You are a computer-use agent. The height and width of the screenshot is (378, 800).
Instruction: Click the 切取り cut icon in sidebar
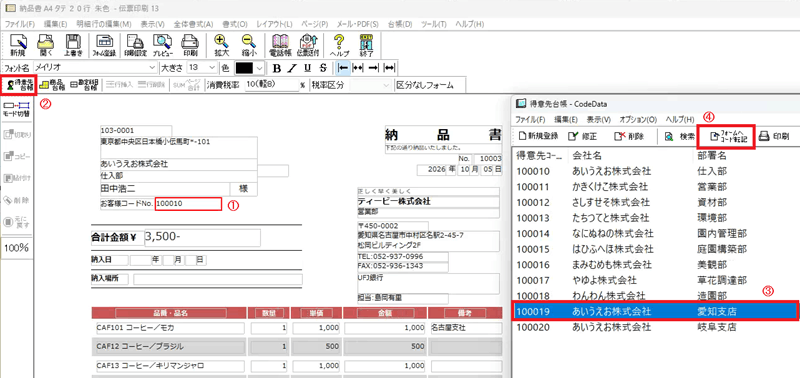[18, 135]
